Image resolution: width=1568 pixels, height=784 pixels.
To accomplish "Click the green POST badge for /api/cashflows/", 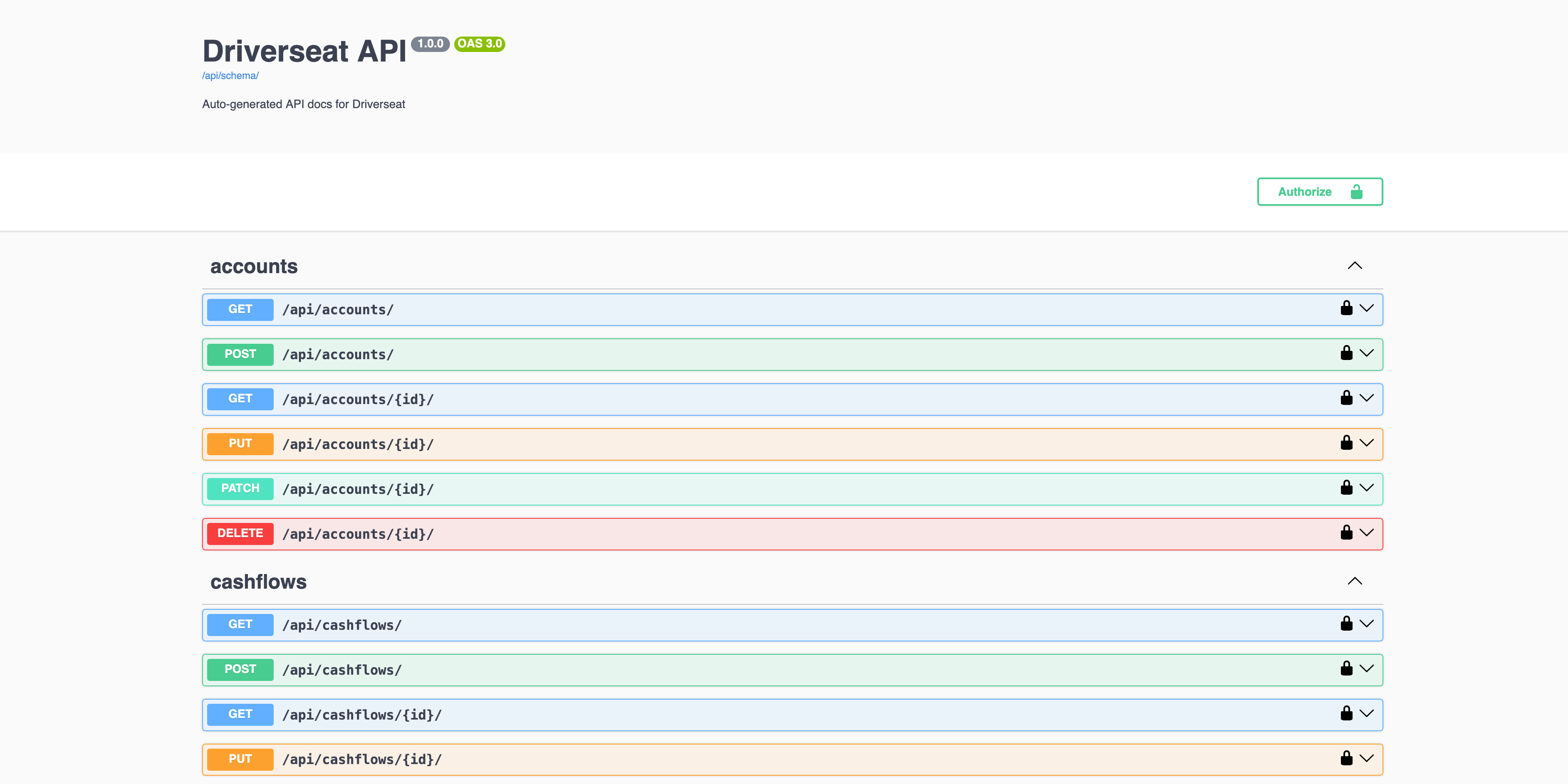I will pyautogui.click(x=240, y=669).
